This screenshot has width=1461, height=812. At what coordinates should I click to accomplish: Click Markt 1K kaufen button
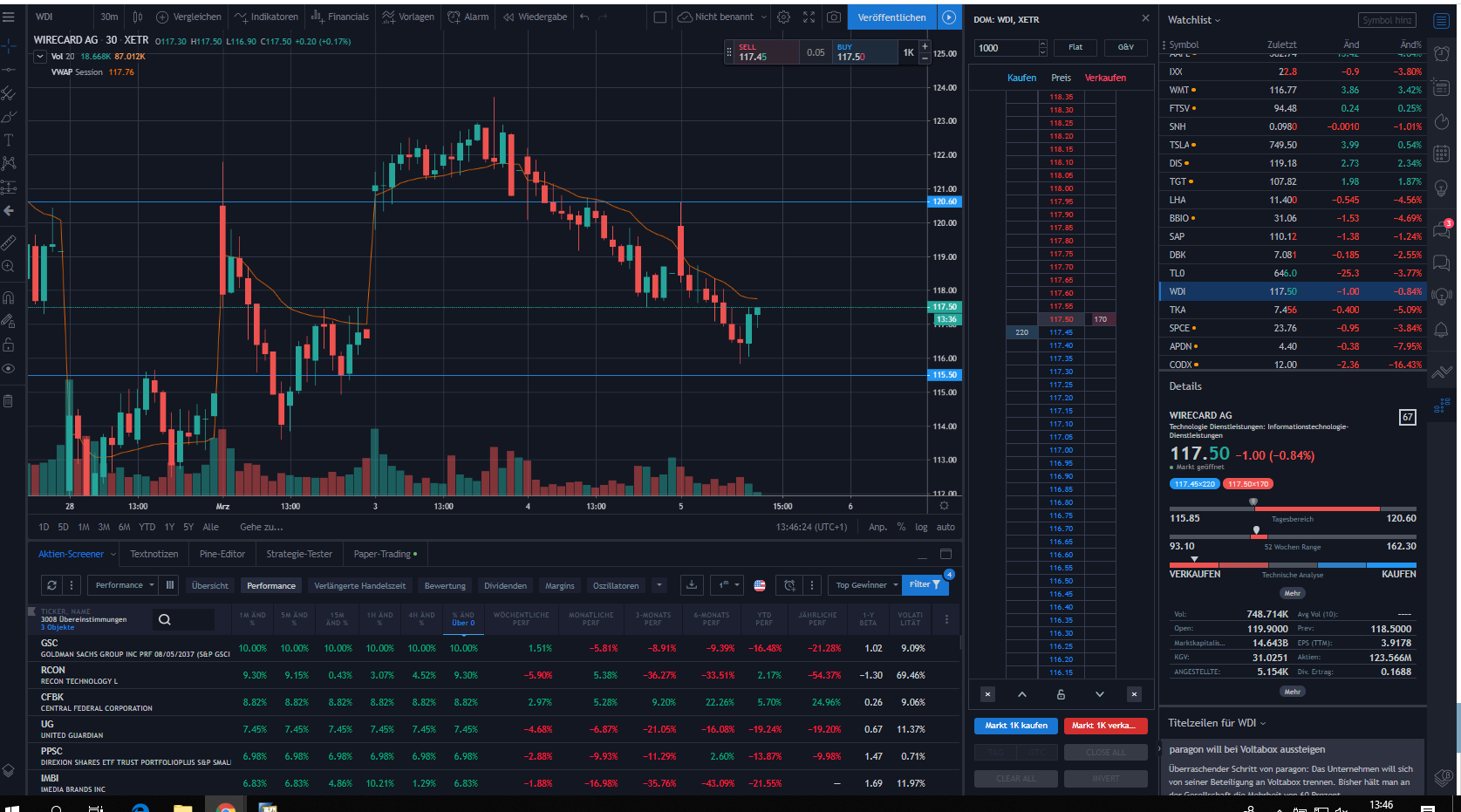(x=1016, y=726)
